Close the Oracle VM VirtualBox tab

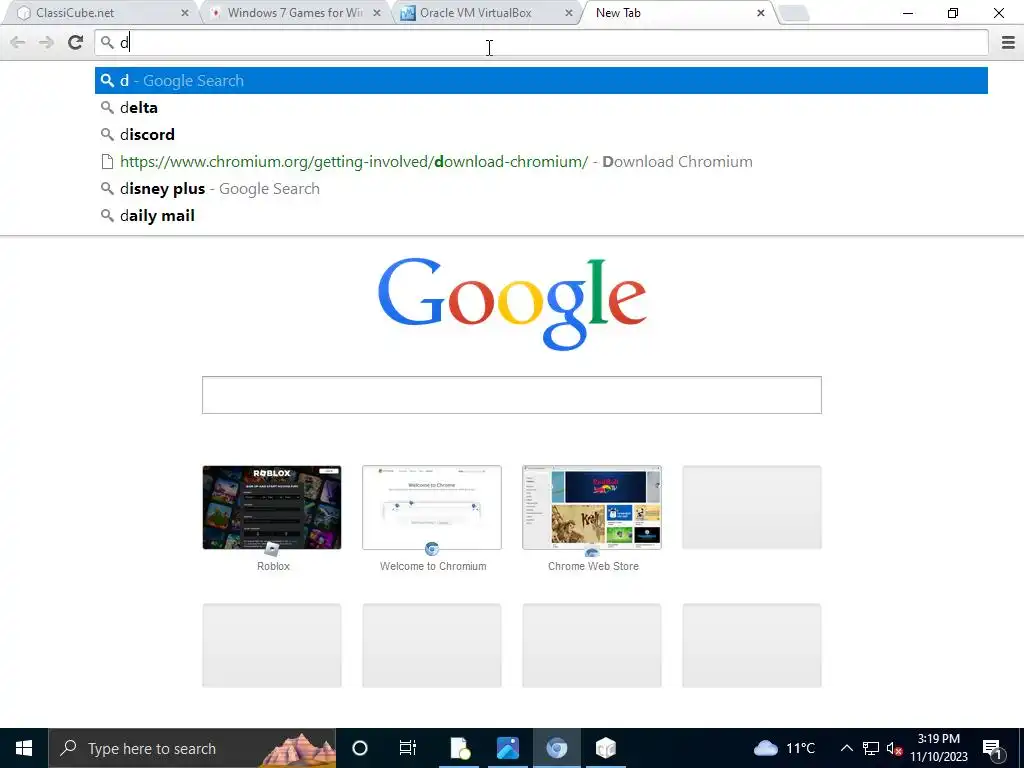click(569, 13)
